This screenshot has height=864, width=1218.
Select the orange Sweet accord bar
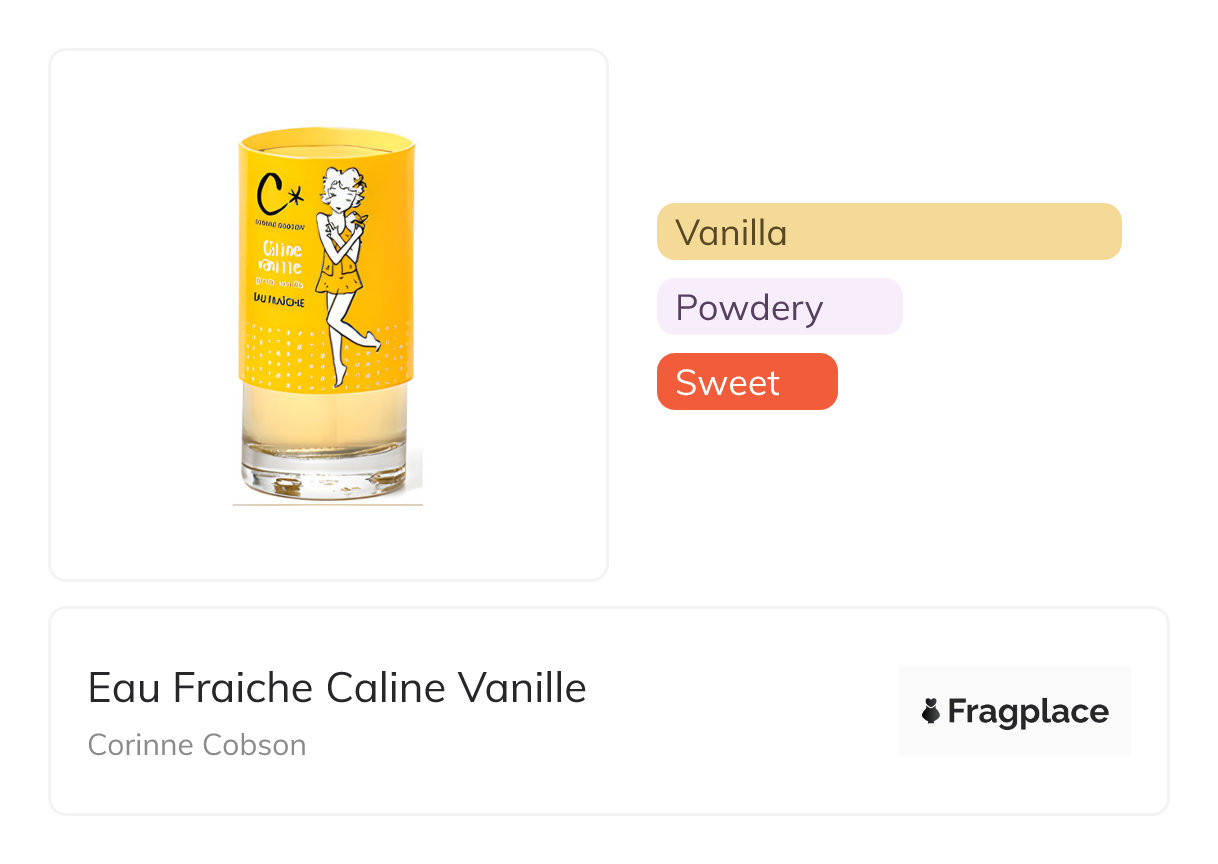pos(747,382)
